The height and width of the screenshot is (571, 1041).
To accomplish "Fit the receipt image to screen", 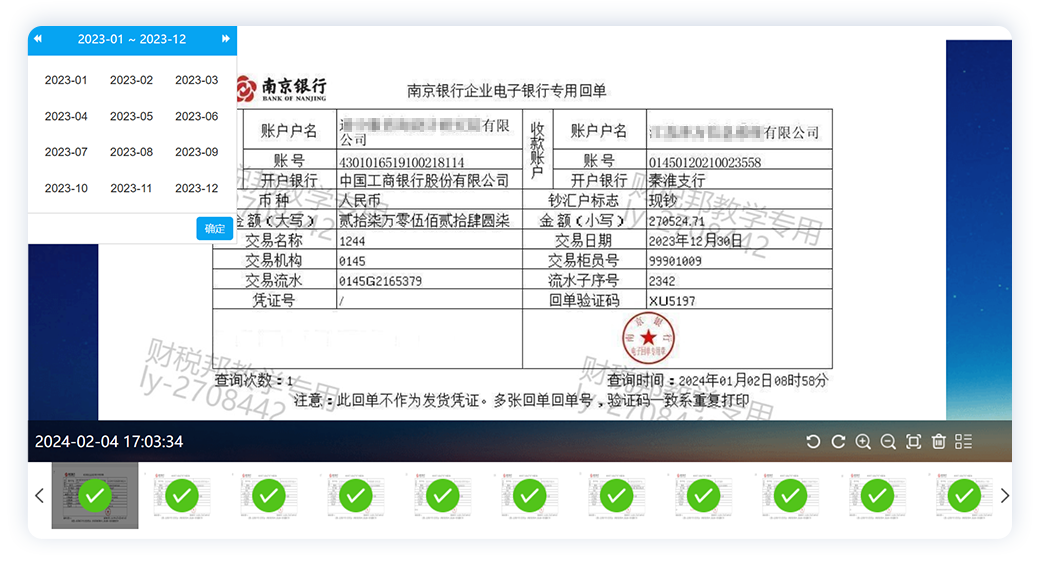I will point(913,442).
